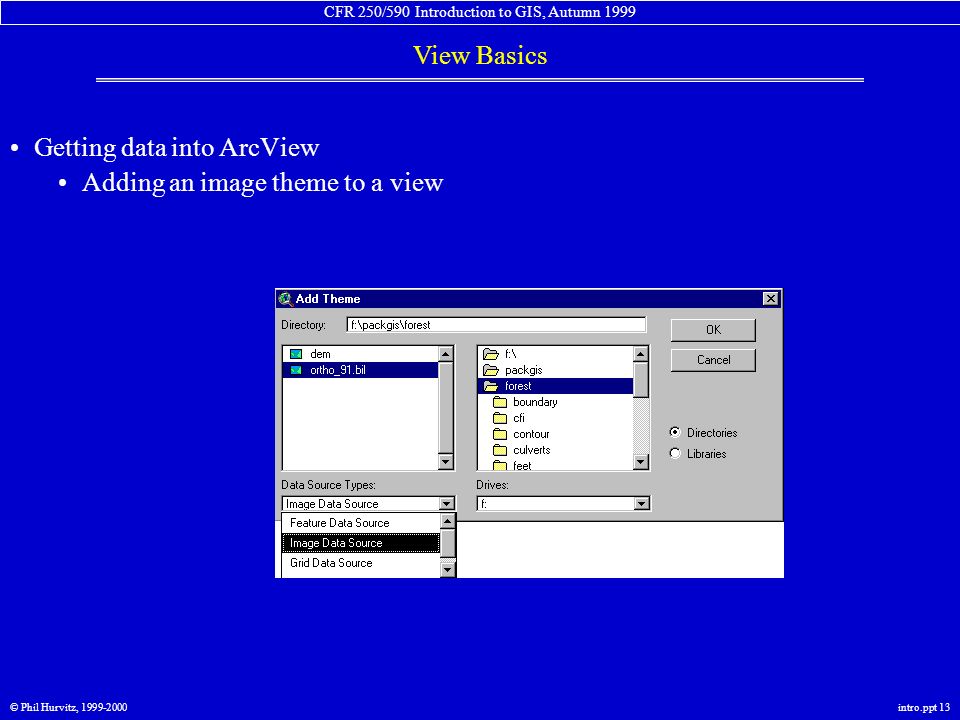Choose Grid Data Source from the list
This screenshot has width=960, height=720.
(x=361, y=563)
